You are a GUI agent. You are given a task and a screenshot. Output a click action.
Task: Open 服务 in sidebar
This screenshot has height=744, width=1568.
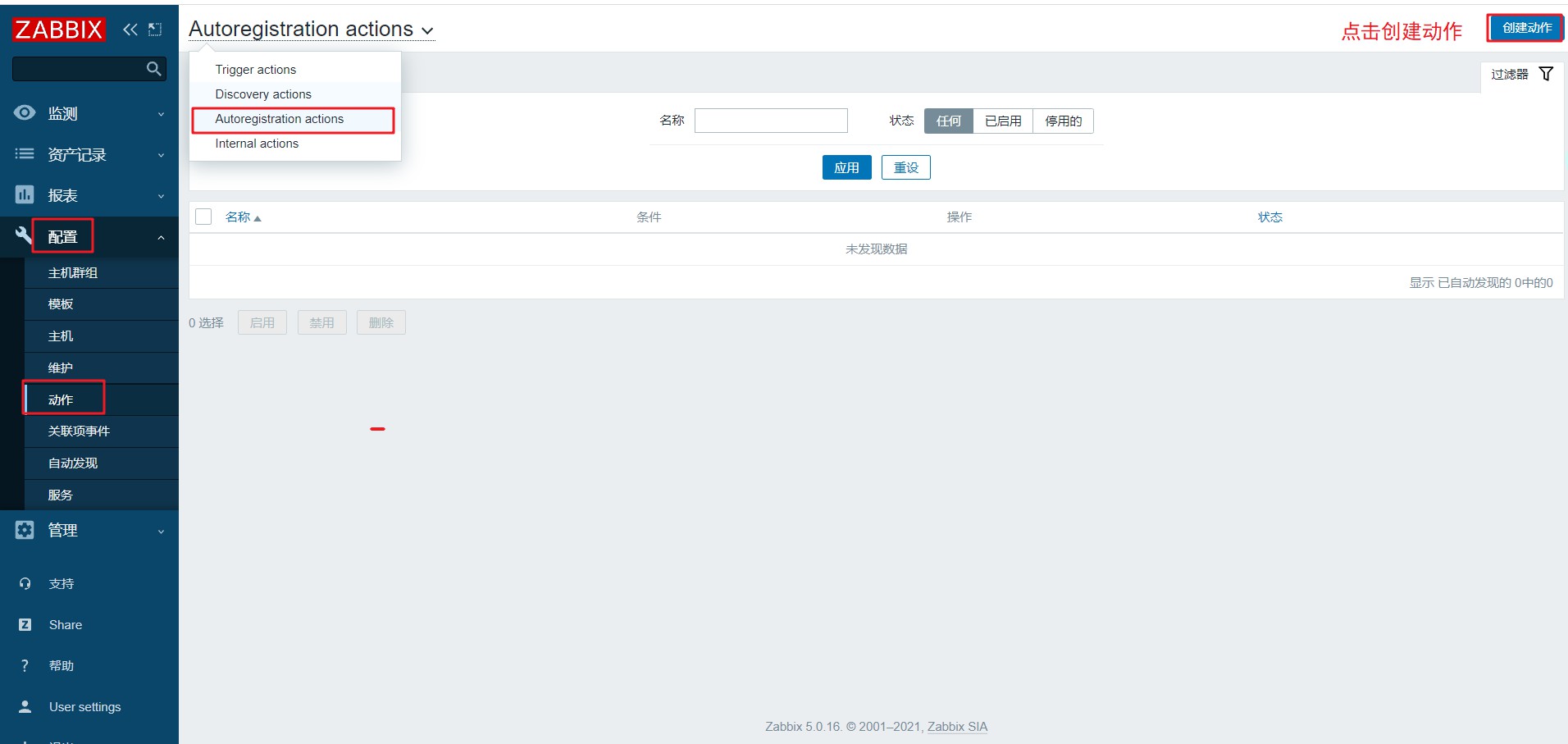coord(101,495)
